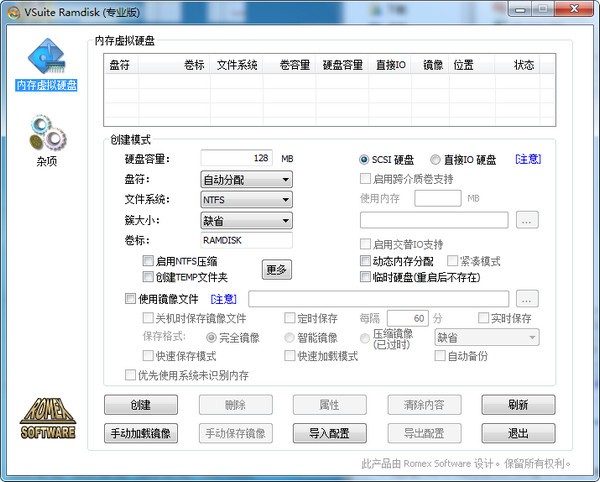
Task: Sort by the 镜像 column header
Action: pyautogui.click(x=430, y=65)
